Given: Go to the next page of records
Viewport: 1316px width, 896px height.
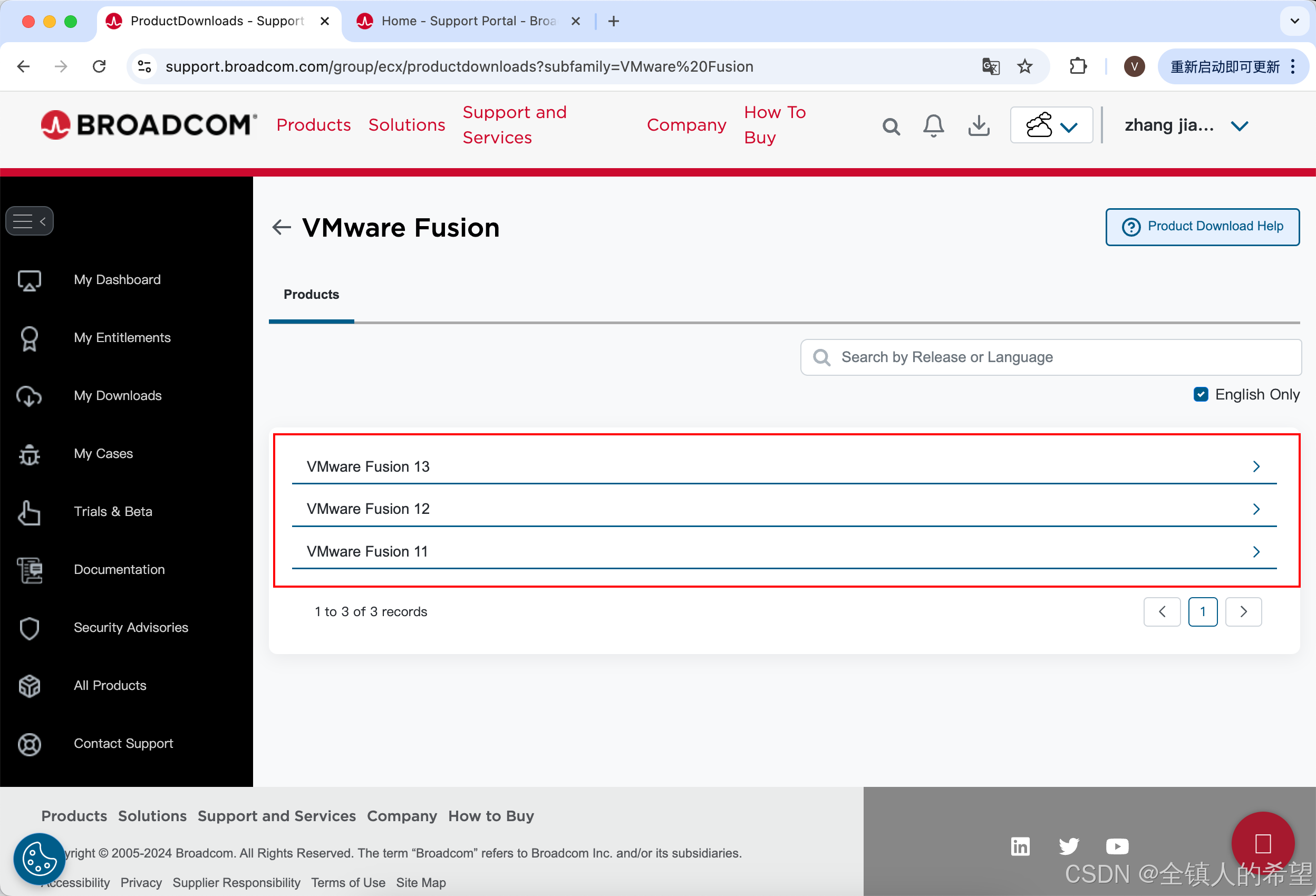Looking at the screenshot, I should pos(1244,612).
